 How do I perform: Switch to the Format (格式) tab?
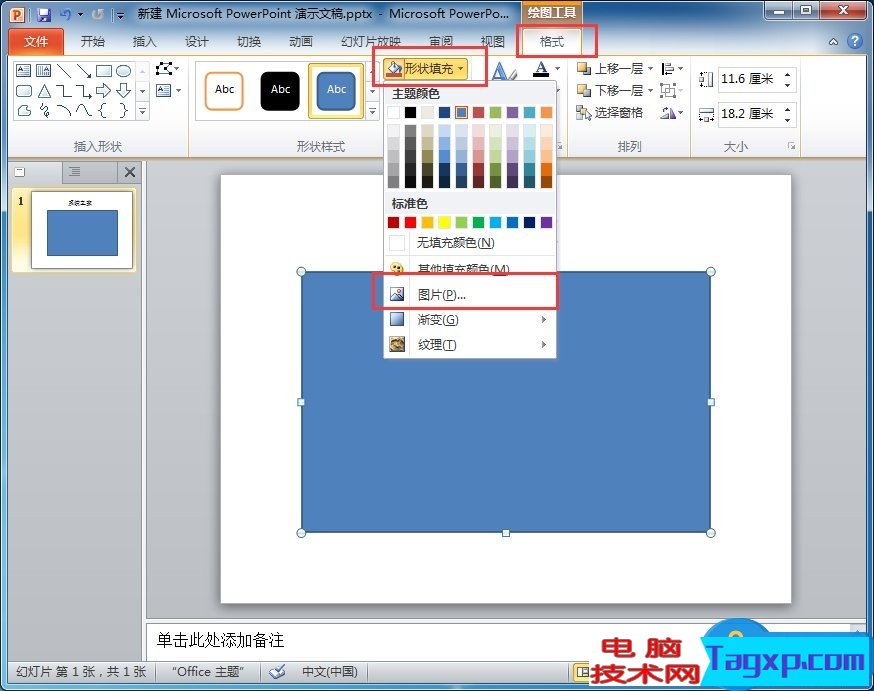point(552,42)
